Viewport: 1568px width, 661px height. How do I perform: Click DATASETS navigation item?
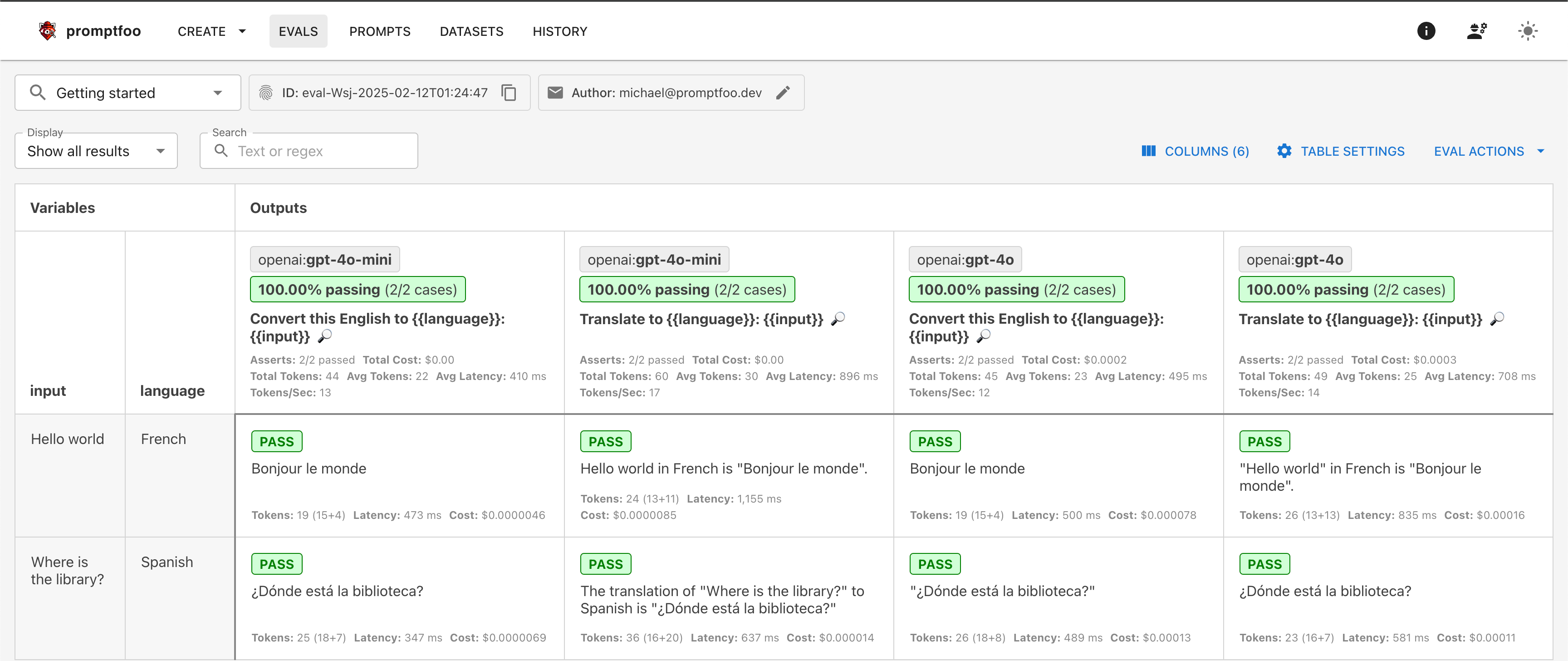tap(472, 30)
